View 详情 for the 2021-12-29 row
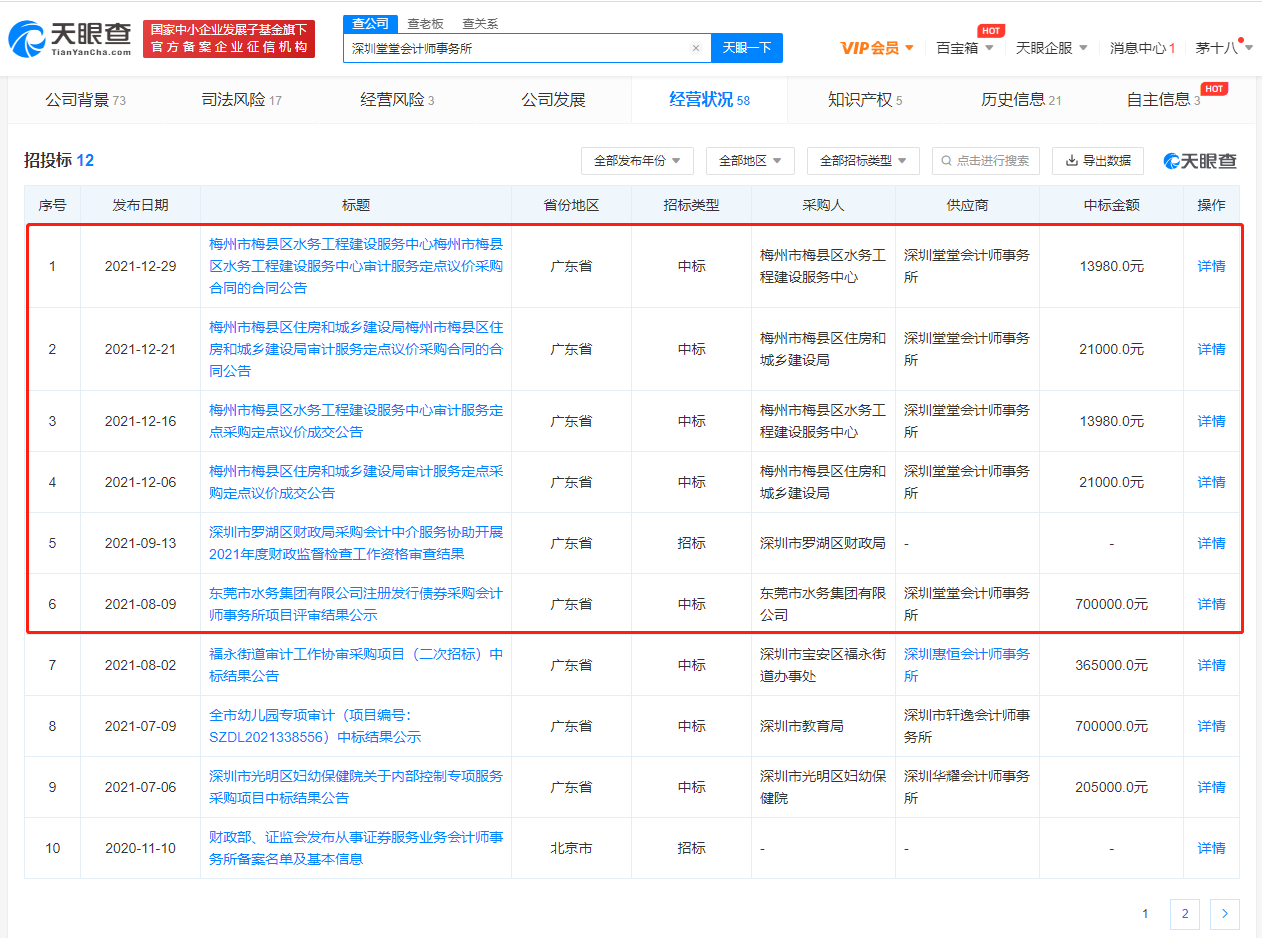 (x=1211, y=266)
